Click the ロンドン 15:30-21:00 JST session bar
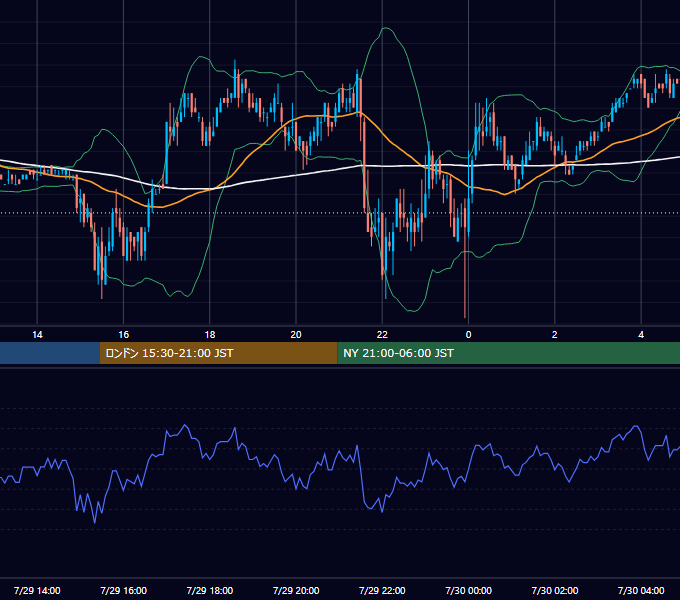 pos(219,353)
